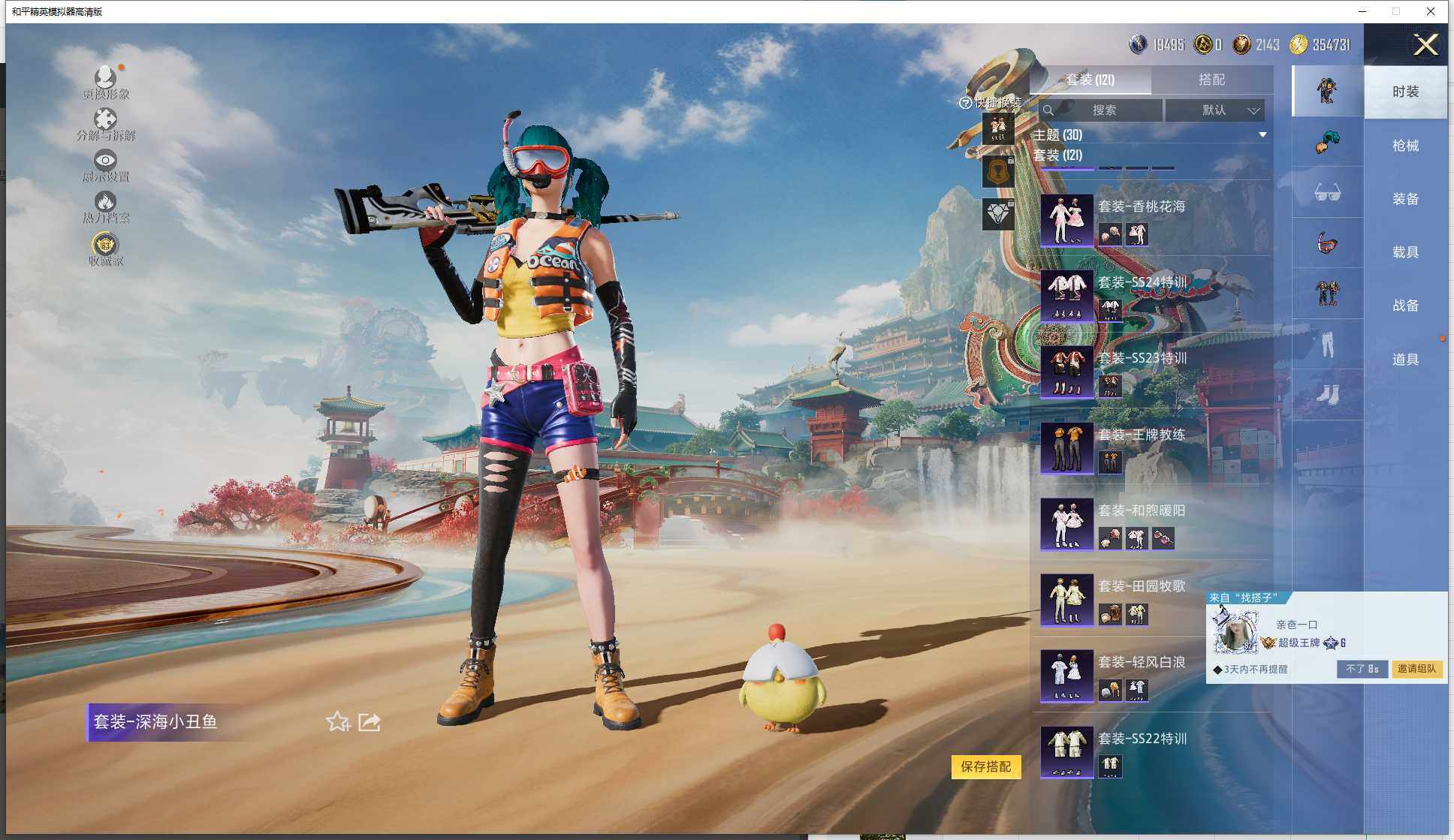This screenshot has height=840, width=1454.
Task: Toggle the 展示设置 eye display settings
Action: point(105,161)
